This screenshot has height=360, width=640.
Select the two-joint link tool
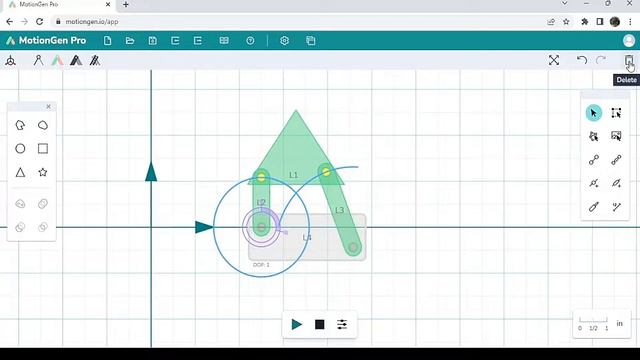point(593,160)
